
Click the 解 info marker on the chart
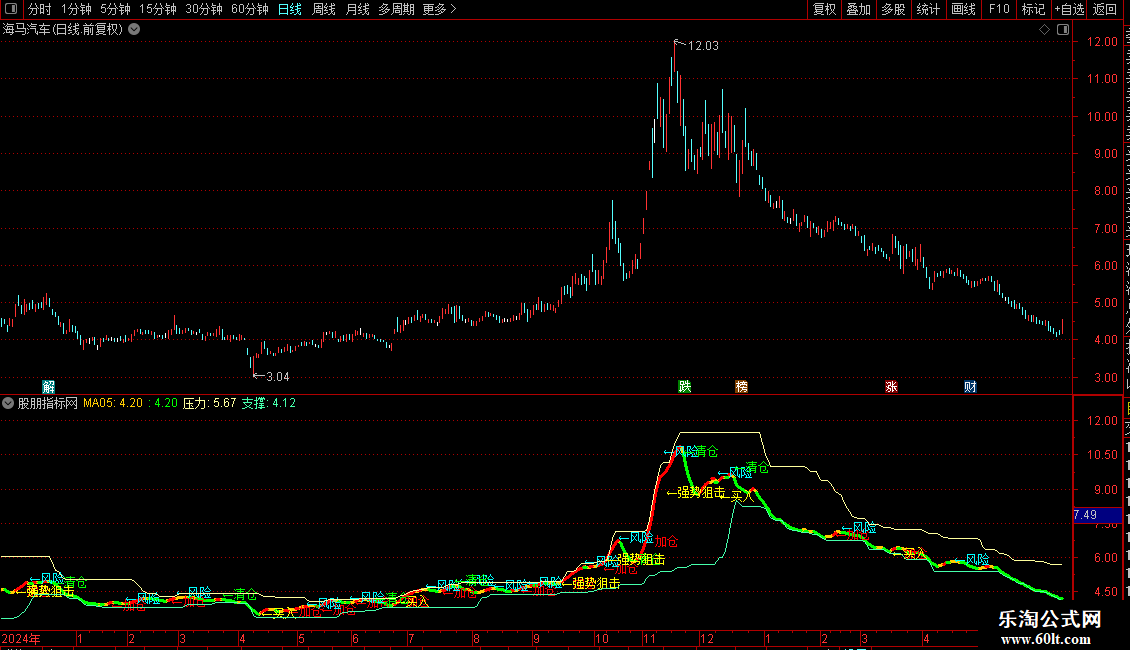(x=48, y=387)
